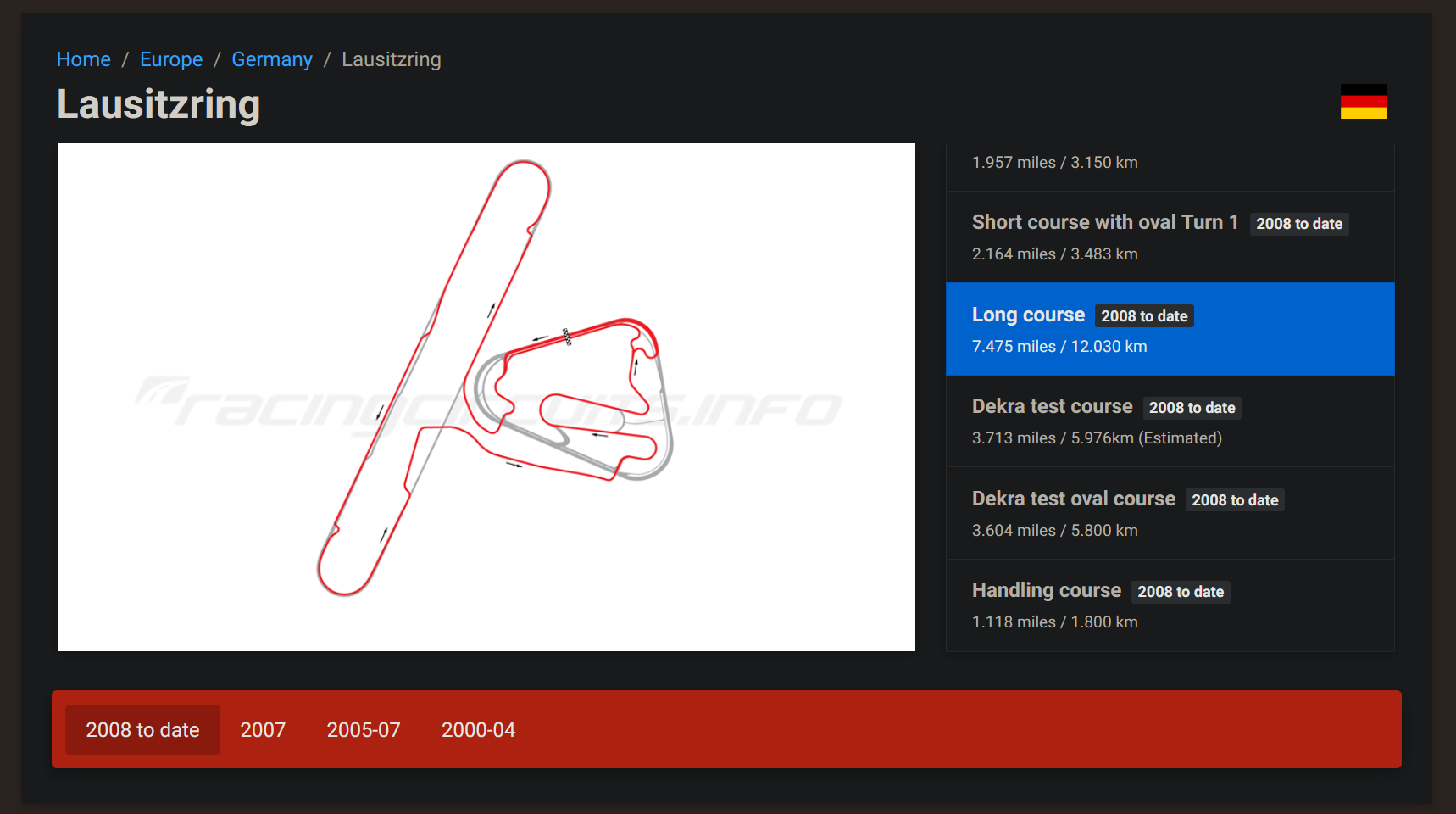
Task: Select the Long course layout
Action: click(x=1170, y=329)
